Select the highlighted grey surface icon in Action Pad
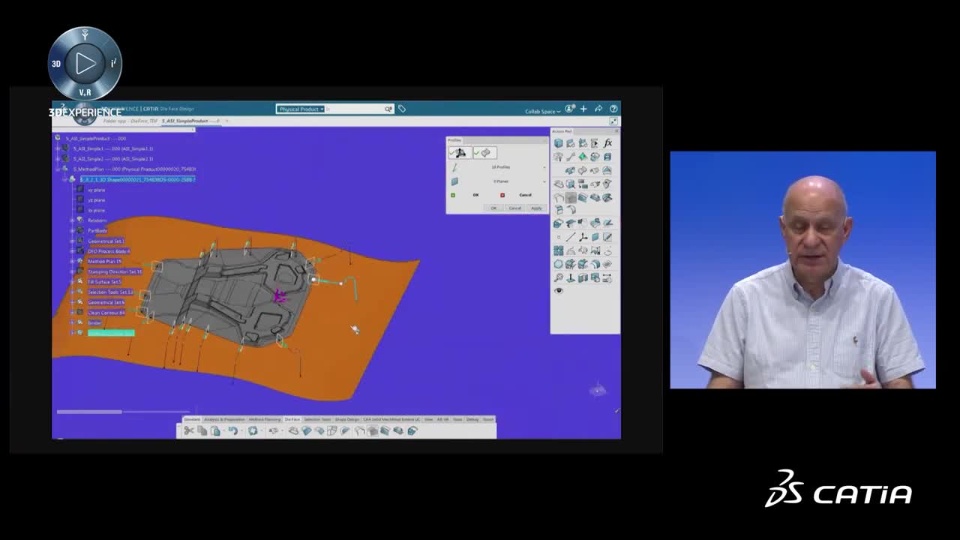This screenshot has height=540, width=960. tap(571, 197)
